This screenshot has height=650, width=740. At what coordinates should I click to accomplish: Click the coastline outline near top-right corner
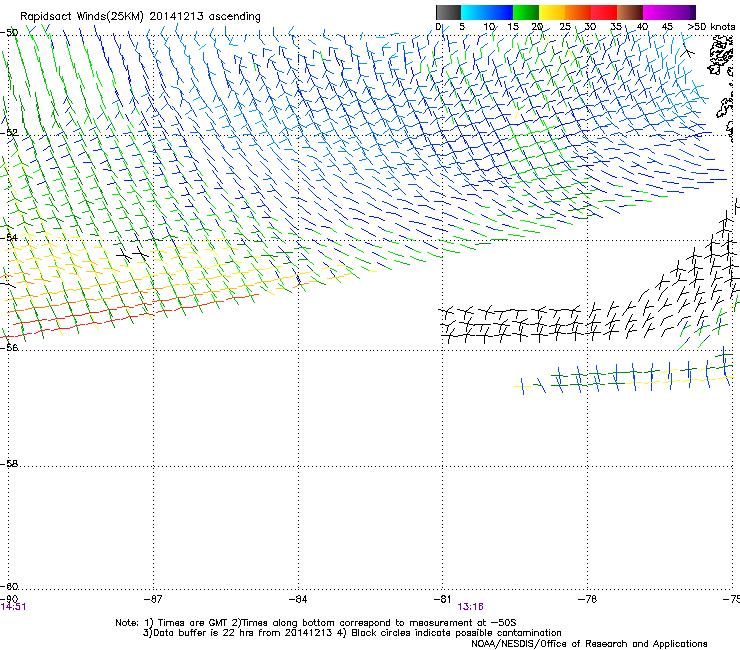[721, 56]
